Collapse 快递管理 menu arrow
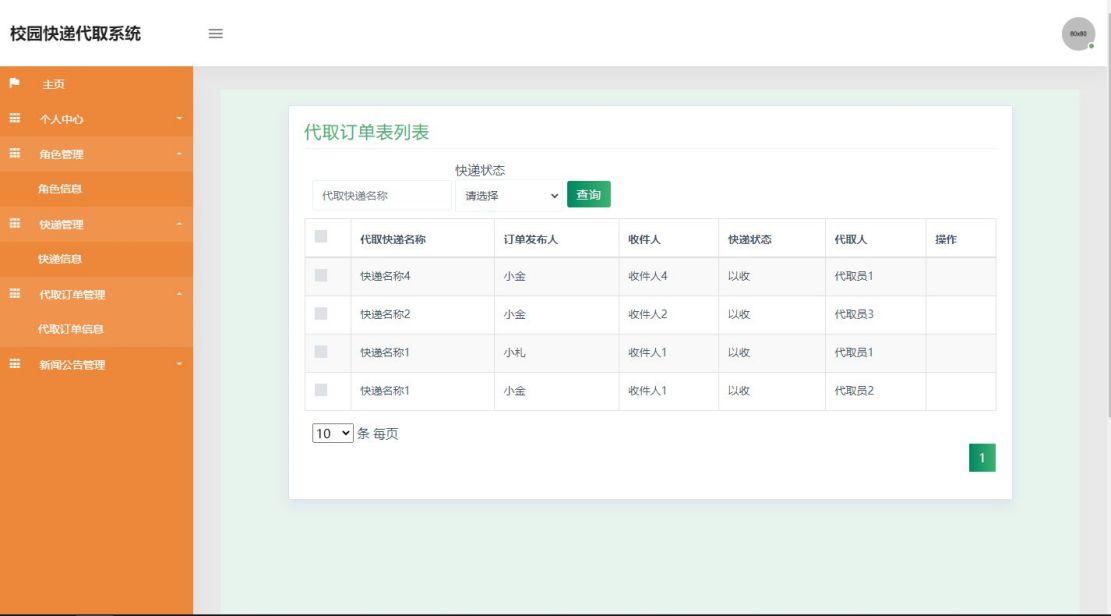 pos(179,224)
